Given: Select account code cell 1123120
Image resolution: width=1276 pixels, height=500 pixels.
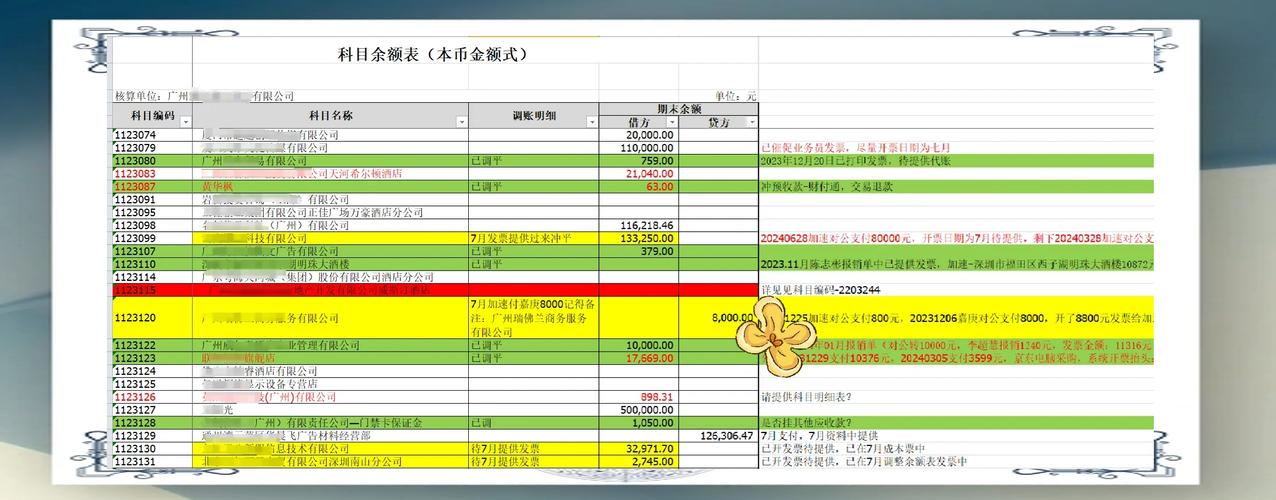Looking at the screenshot, I should (x=152, y=318).
